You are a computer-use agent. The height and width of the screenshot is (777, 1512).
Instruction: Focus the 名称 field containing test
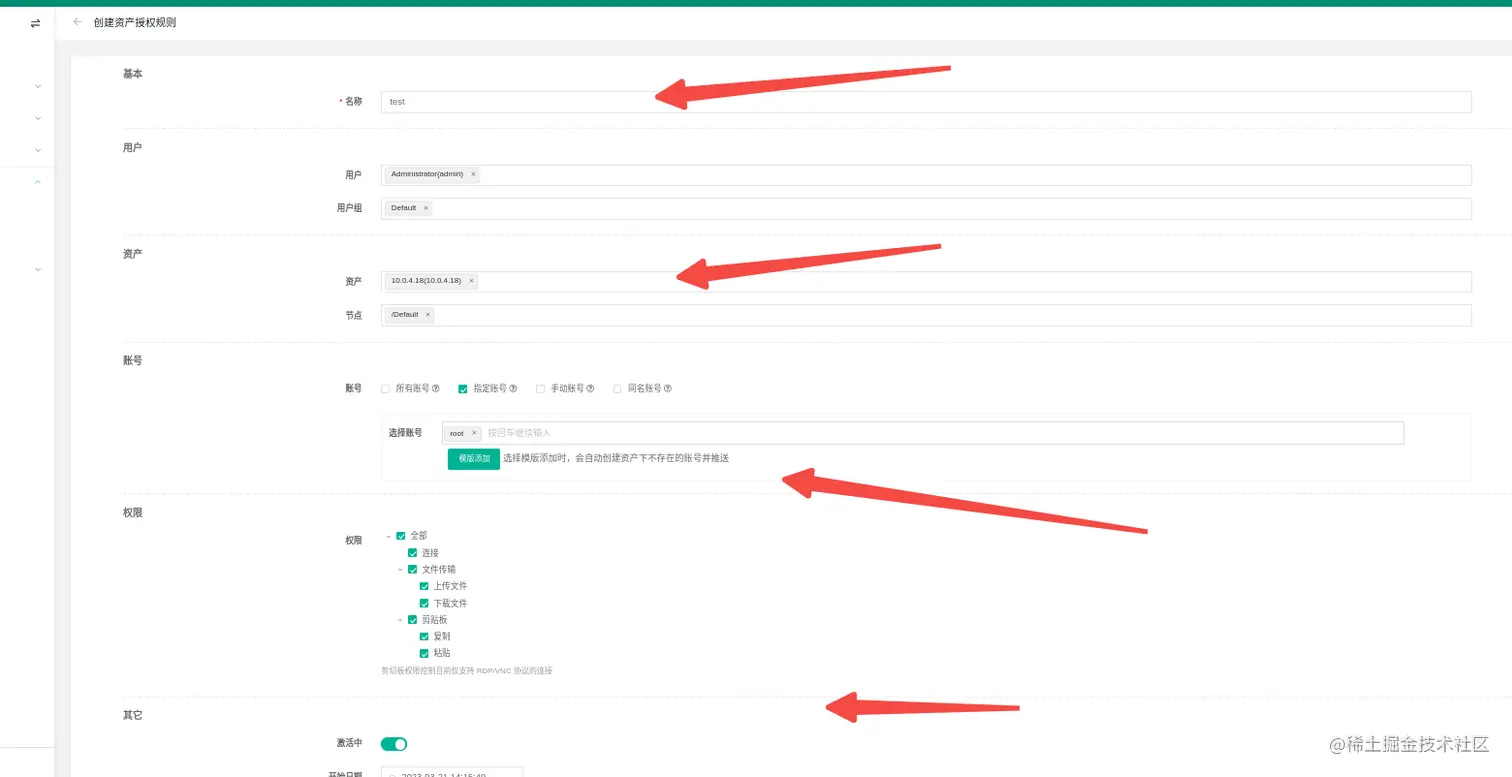pyautogui.click(x=926, y=102)
